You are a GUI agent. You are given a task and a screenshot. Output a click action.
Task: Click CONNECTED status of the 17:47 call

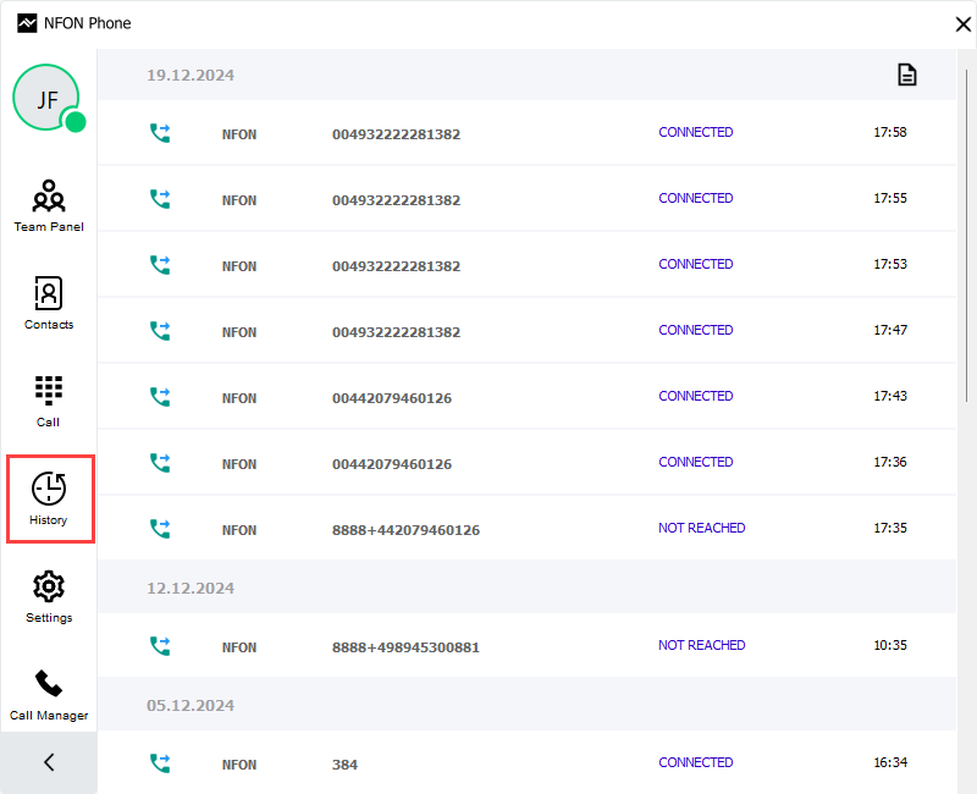[695, 330]
